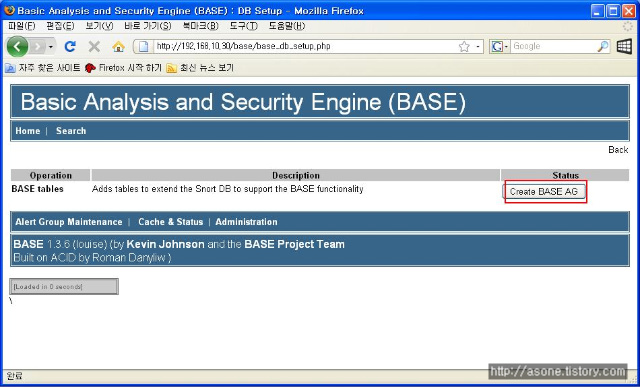Image resolution: width=640 pixels, height=387 pixels.
Task: Click the Home link in BASE navigation
Action: (x=28, y=131)
